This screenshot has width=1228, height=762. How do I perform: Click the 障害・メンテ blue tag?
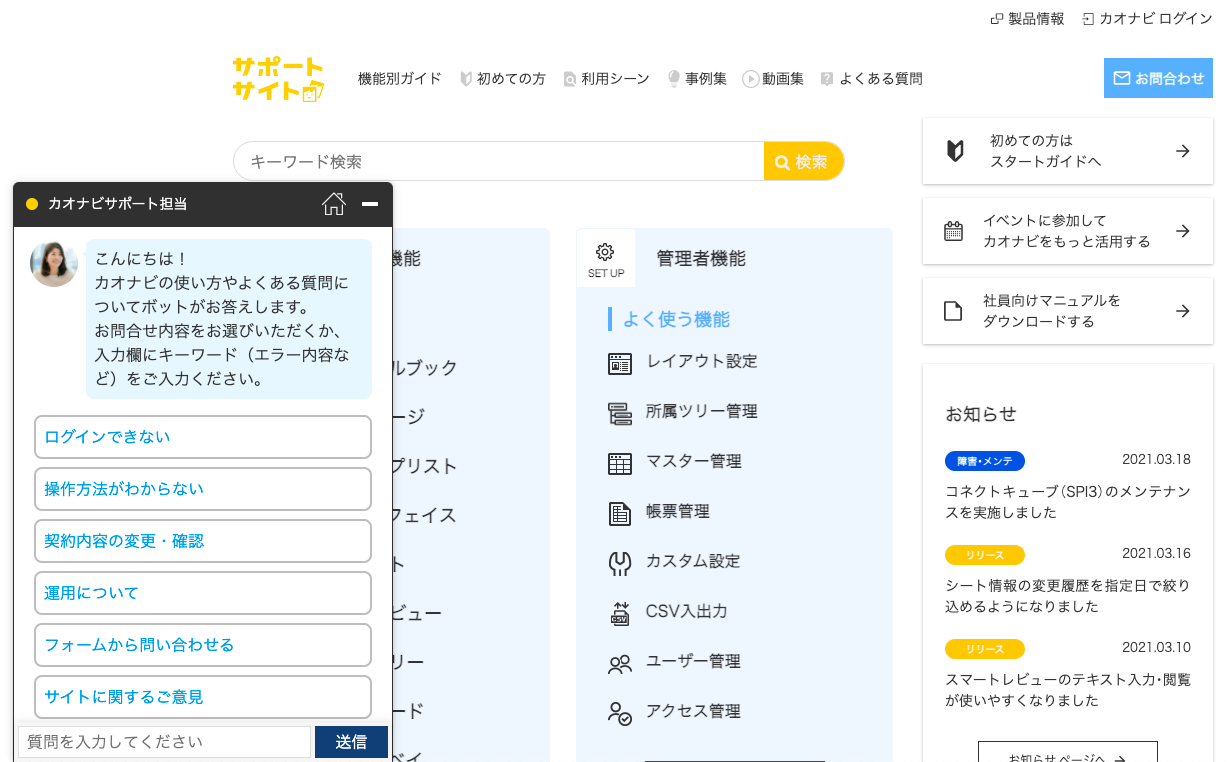click(x=985, y=461)
